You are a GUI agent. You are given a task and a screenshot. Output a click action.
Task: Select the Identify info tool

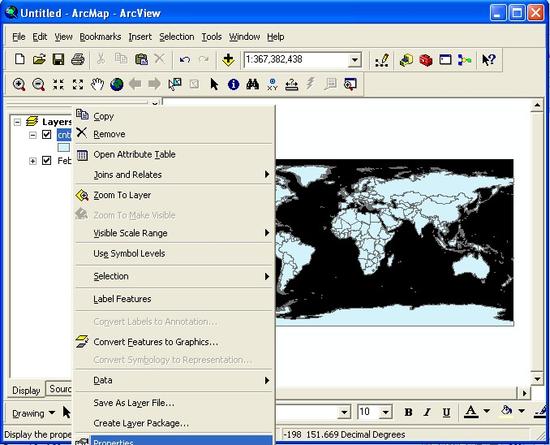234,85
